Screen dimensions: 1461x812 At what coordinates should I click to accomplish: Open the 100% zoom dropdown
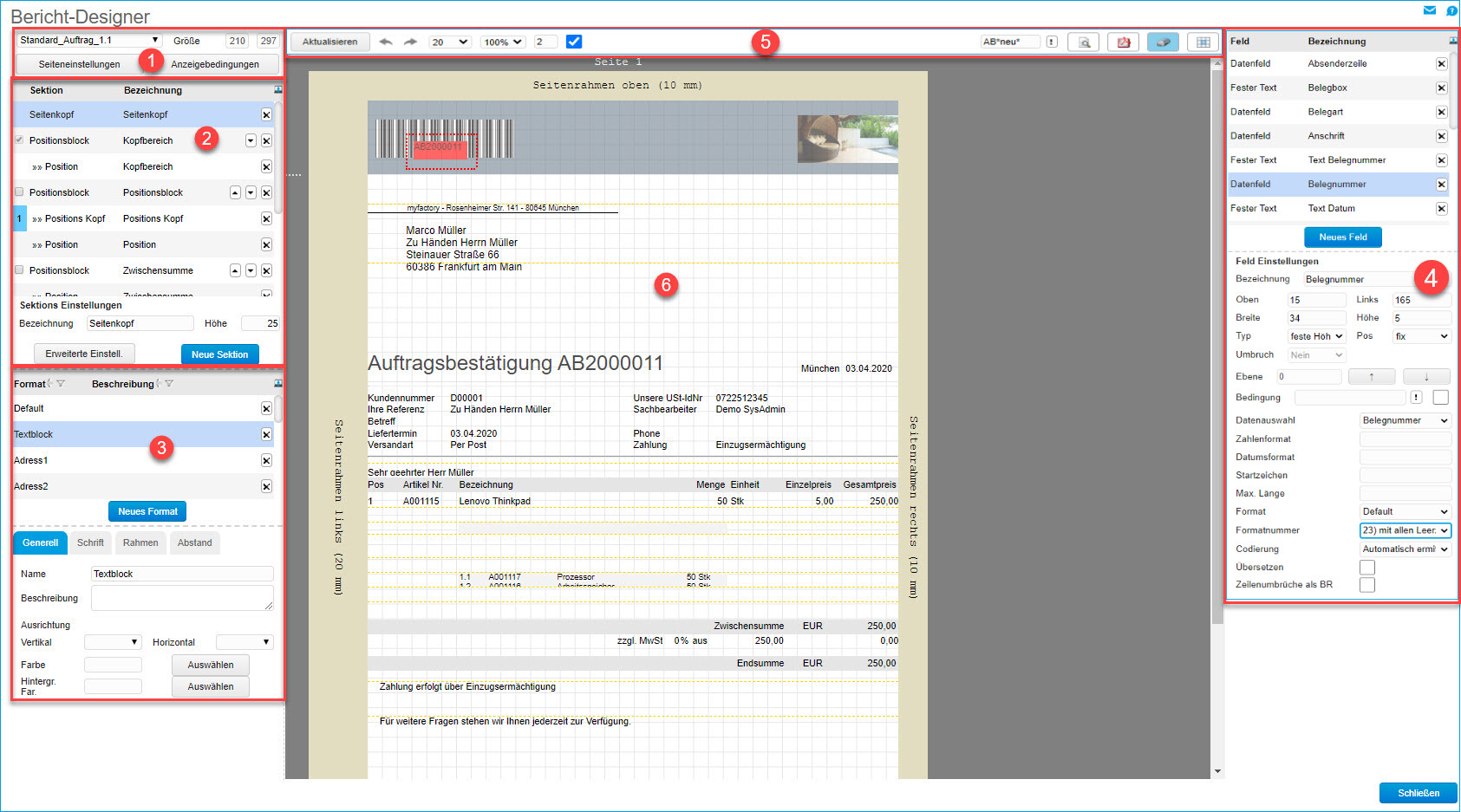503,42
